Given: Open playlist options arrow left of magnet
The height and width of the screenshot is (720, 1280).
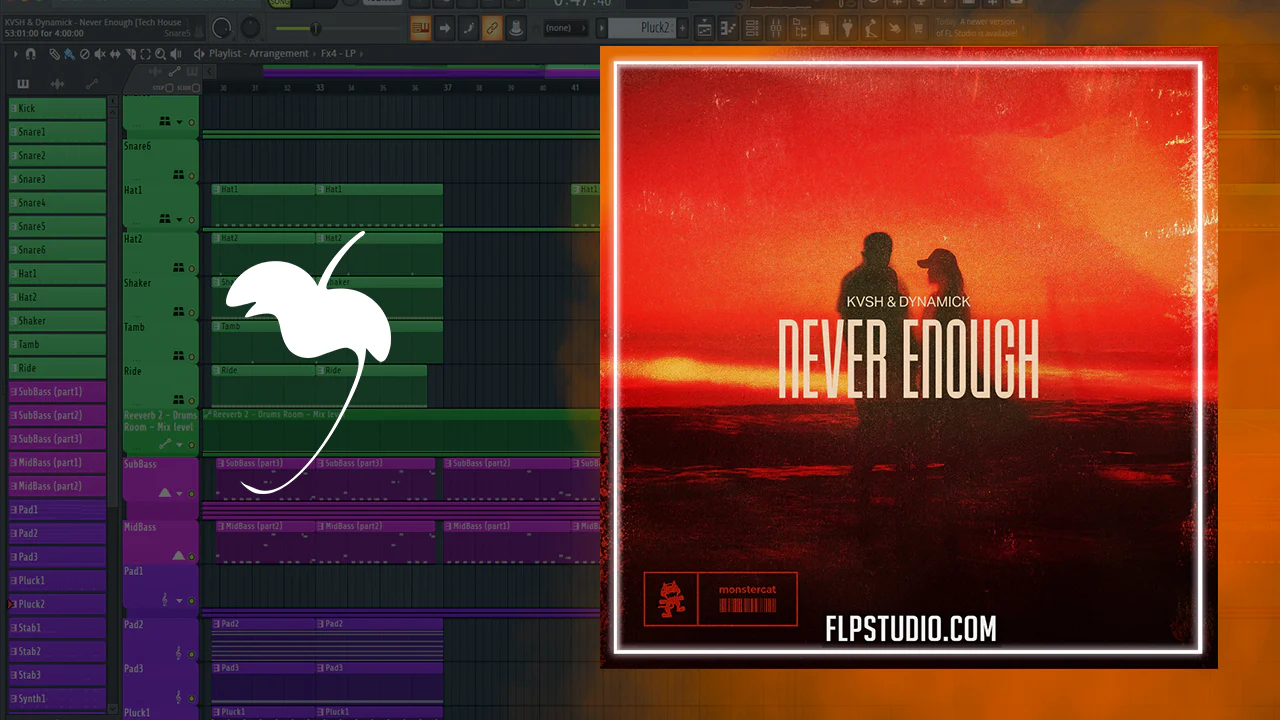Looking at the screenshot, I should coord(14,53).
